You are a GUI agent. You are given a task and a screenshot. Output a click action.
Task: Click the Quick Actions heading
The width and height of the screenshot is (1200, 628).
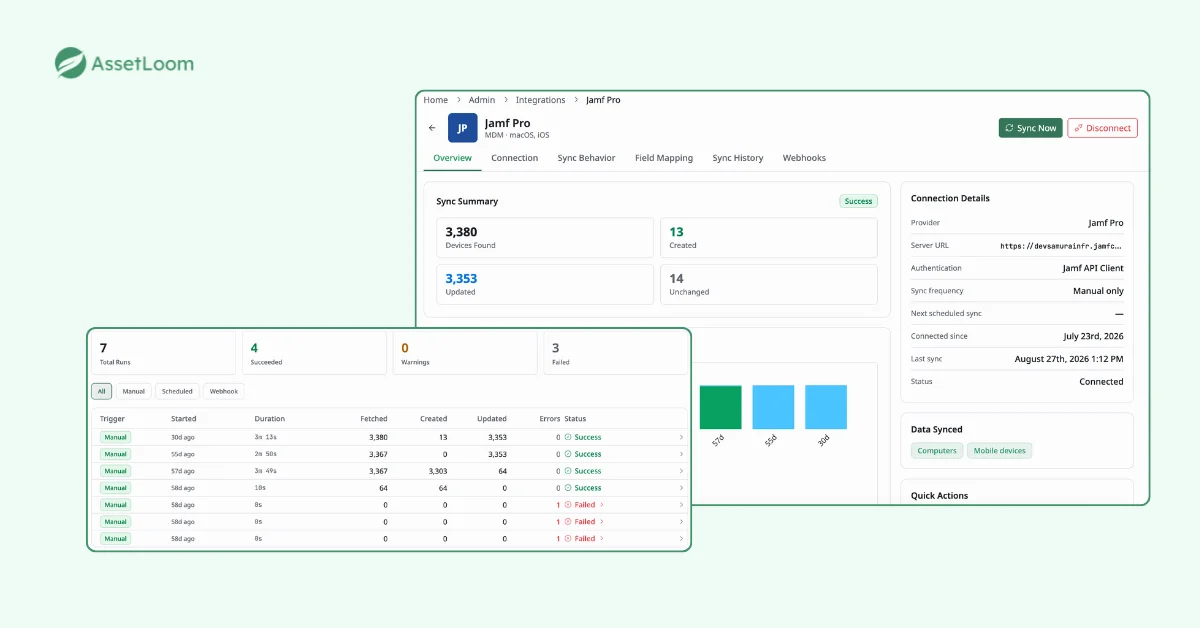[x=939, y=496]
